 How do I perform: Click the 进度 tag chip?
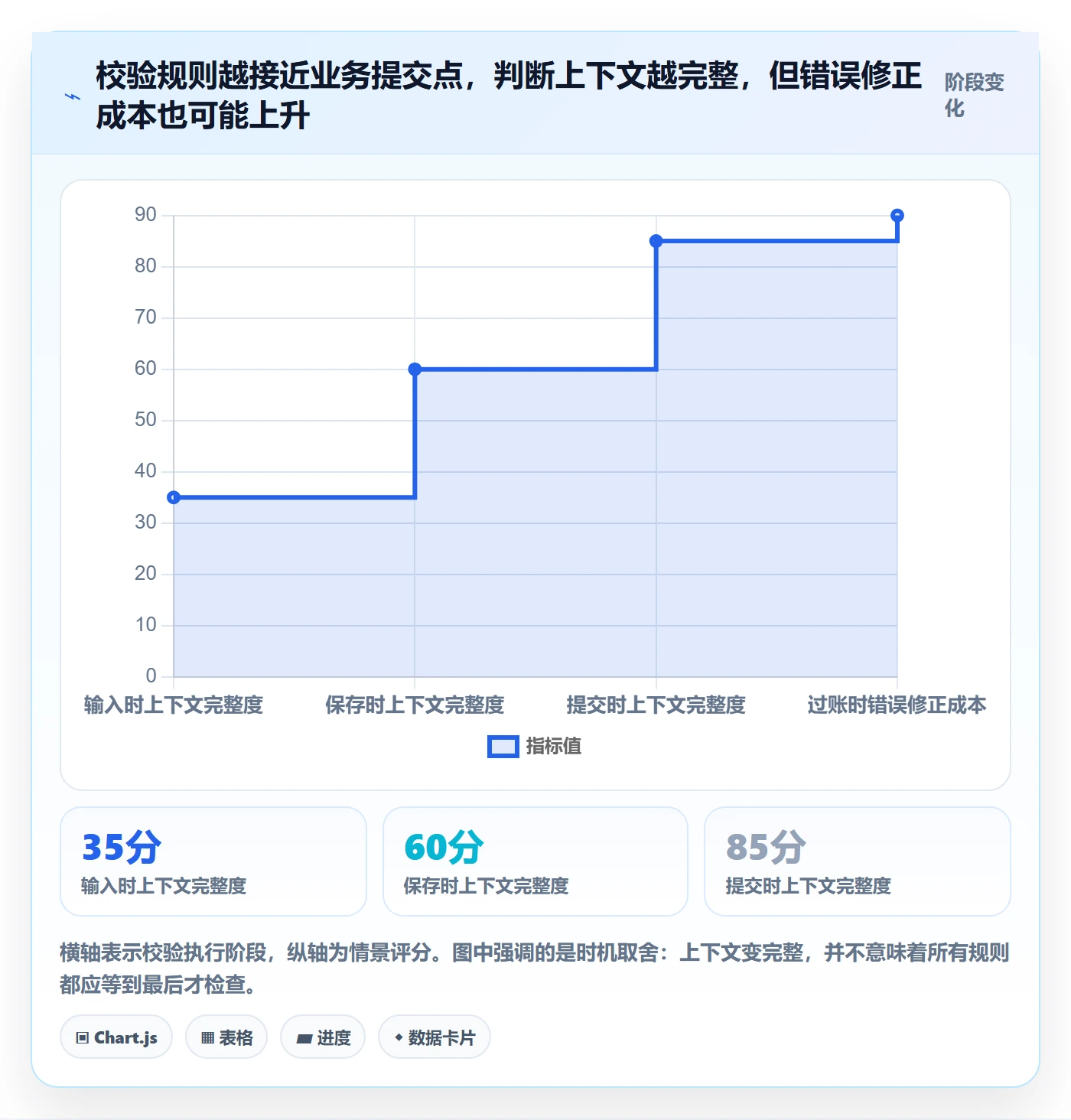click(x=323, y=1037)
